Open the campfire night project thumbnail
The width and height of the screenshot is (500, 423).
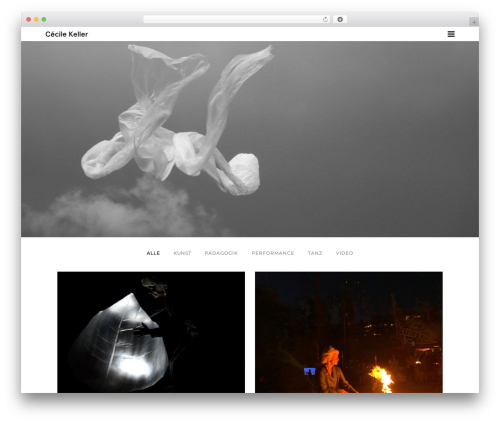[x=349, y=332]
